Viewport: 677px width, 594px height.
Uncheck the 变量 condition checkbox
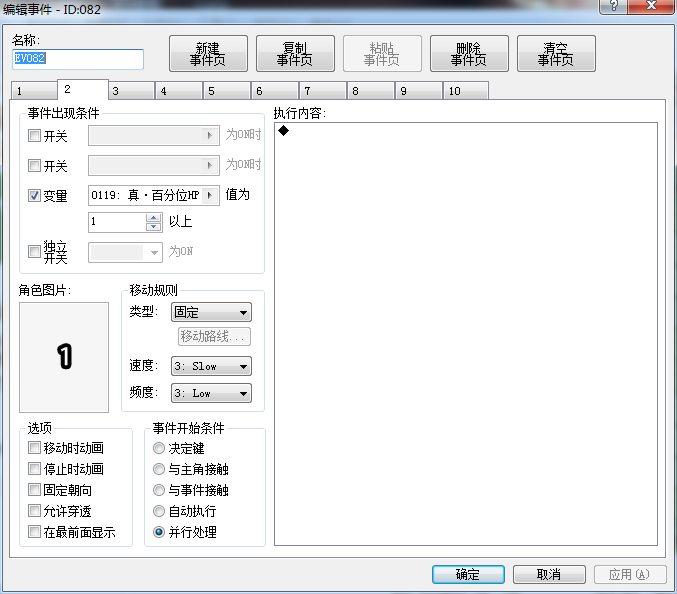pos(34,195)
